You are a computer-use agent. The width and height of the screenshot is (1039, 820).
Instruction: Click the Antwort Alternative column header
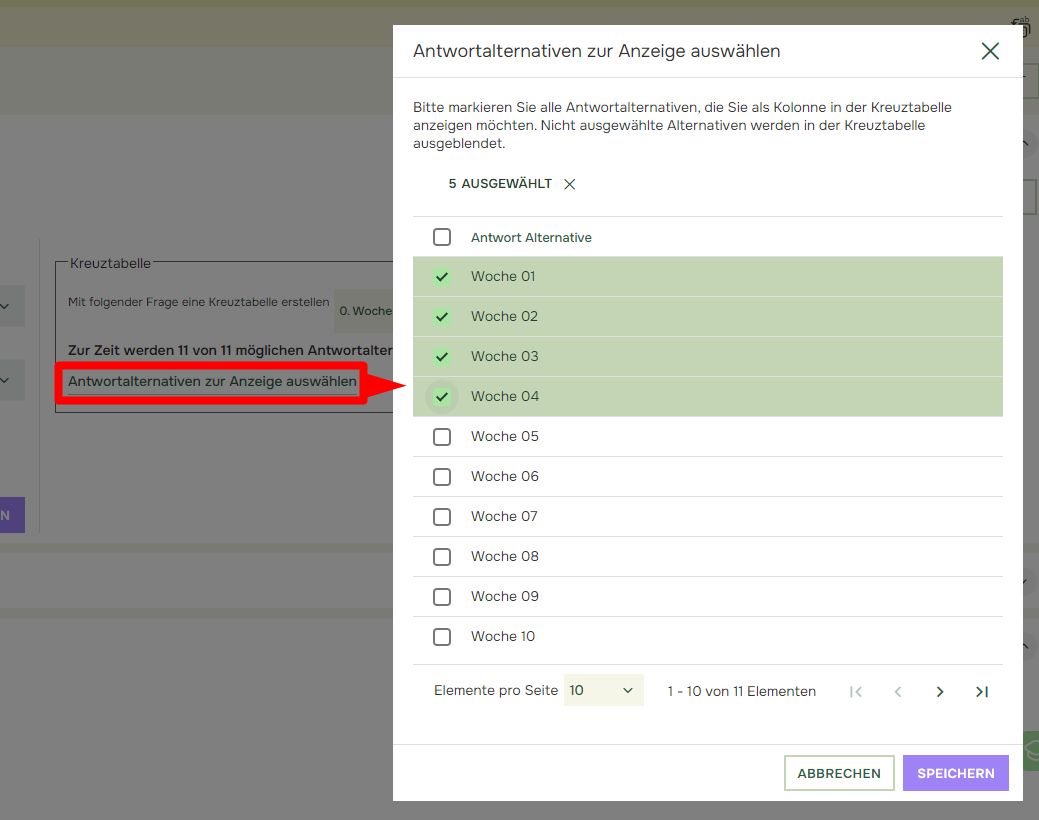coord(531,237)
